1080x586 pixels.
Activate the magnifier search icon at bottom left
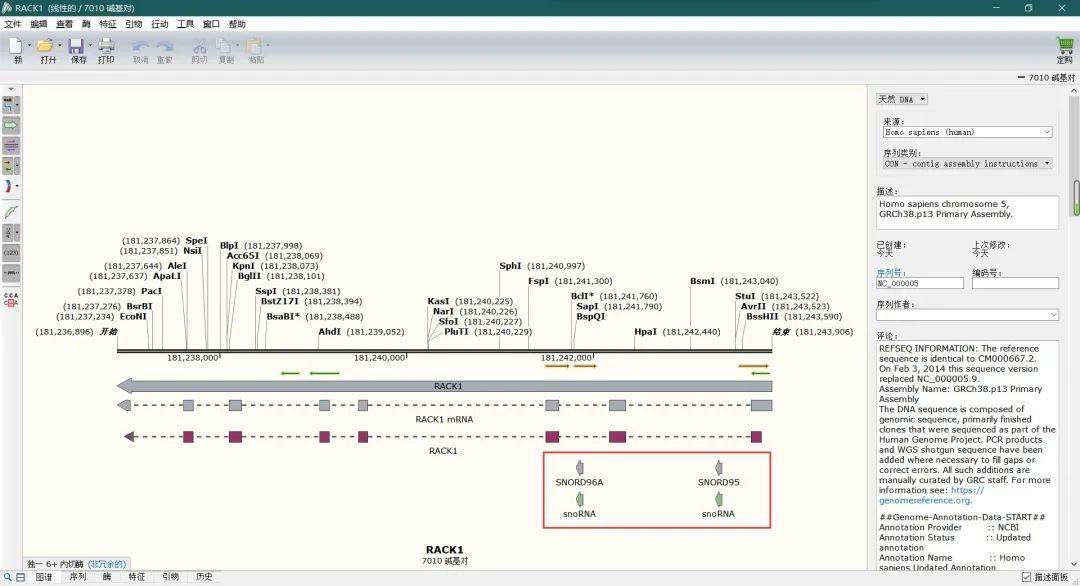pos(8,577)
